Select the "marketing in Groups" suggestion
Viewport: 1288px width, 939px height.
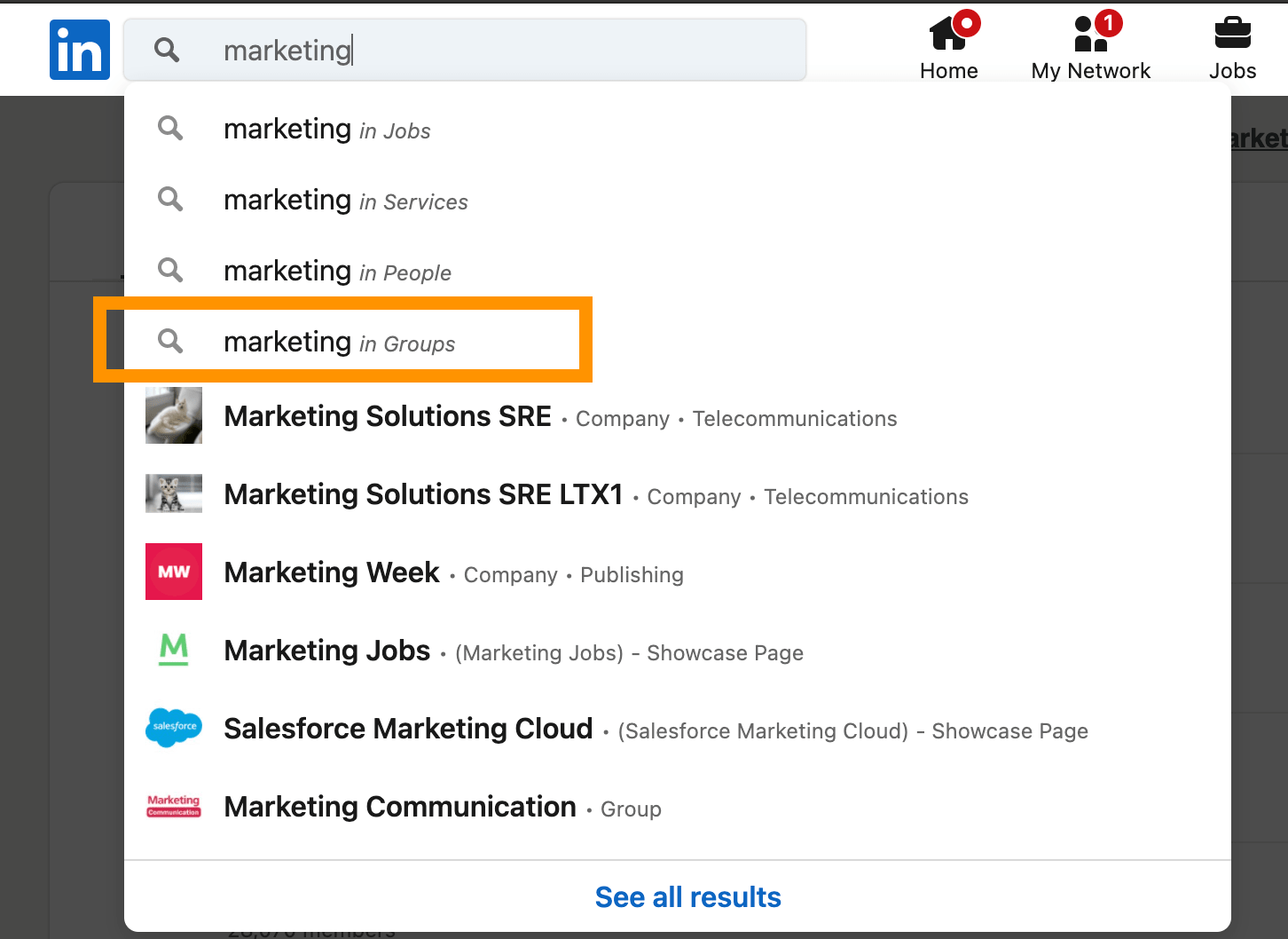click(339, 343)
